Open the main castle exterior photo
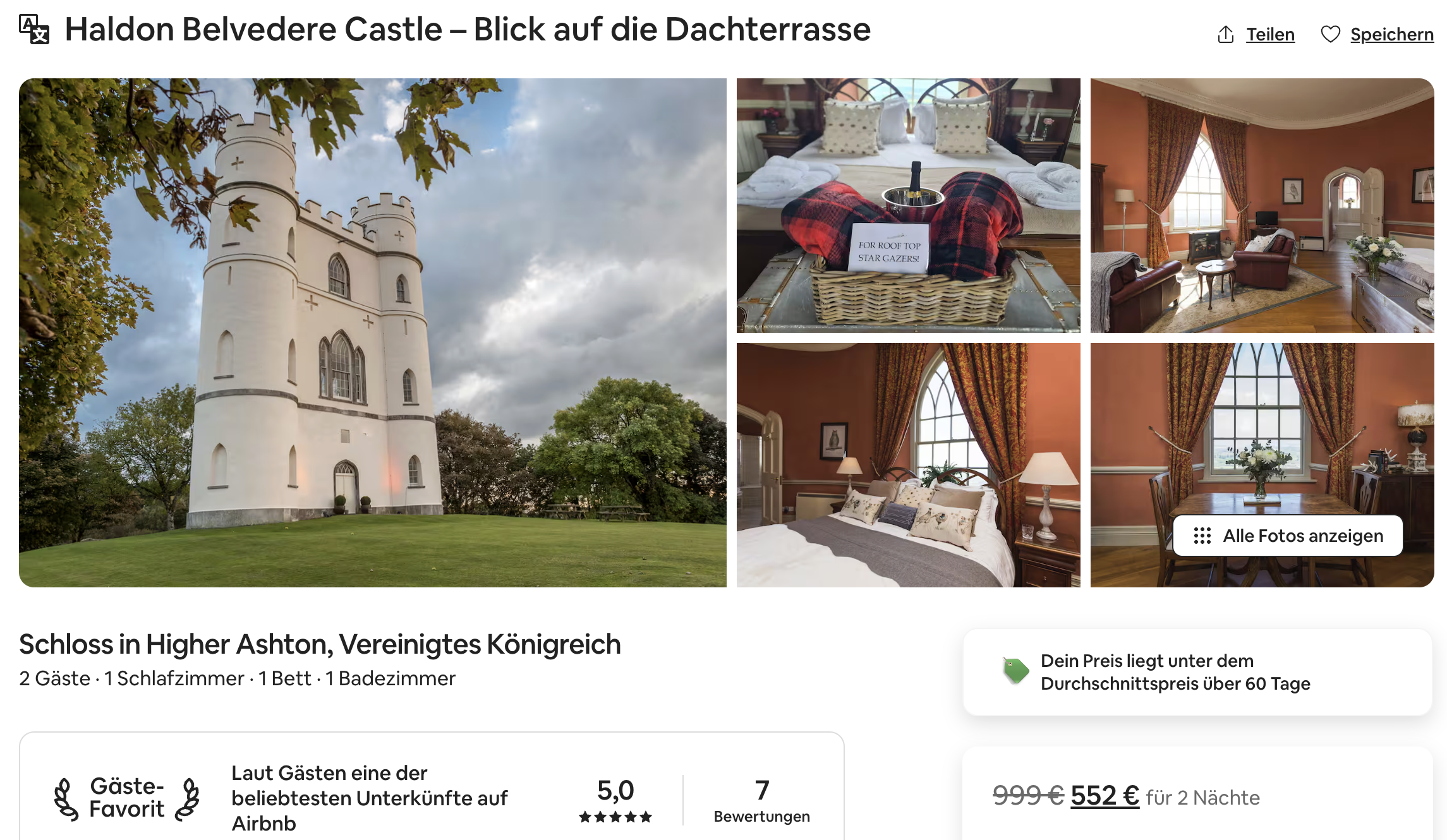The image size is (1447, 840). [x=373, y=333]
